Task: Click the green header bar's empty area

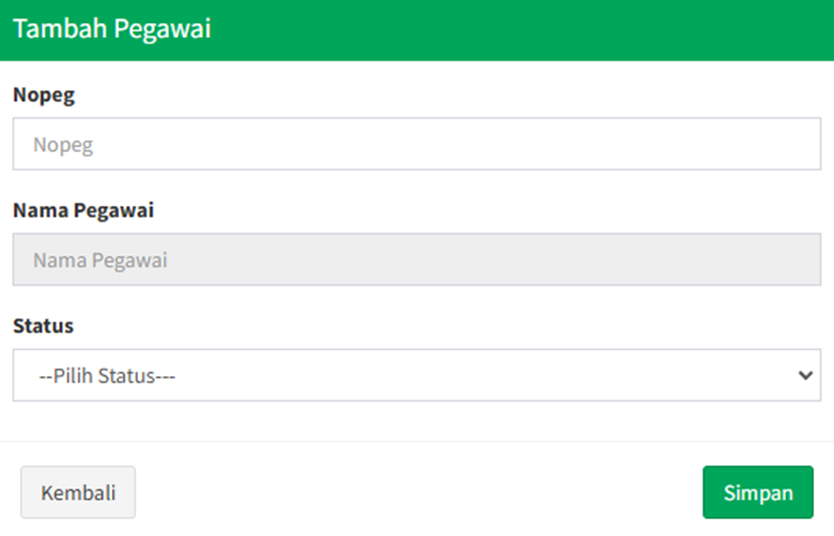Action: point(520,29)
